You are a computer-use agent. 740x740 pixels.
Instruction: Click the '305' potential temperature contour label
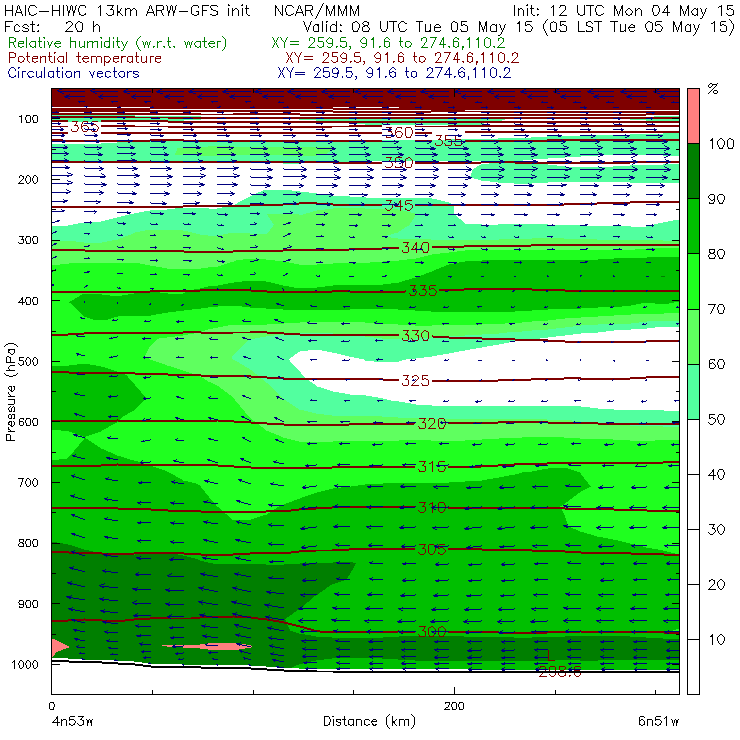pos(432,549)
